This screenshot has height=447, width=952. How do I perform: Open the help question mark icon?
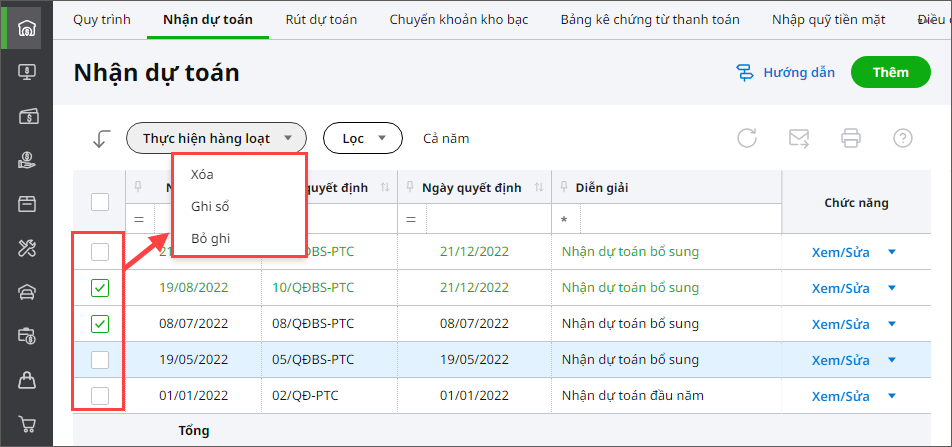point(903,138)
